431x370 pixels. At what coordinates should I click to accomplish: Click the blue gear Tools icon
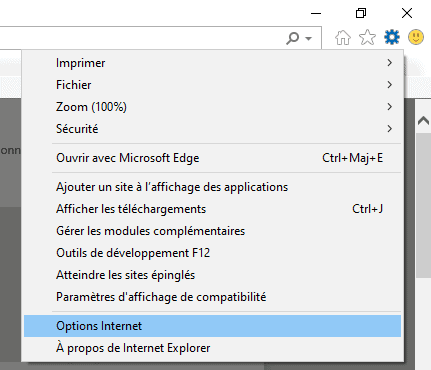pos(392,37)
